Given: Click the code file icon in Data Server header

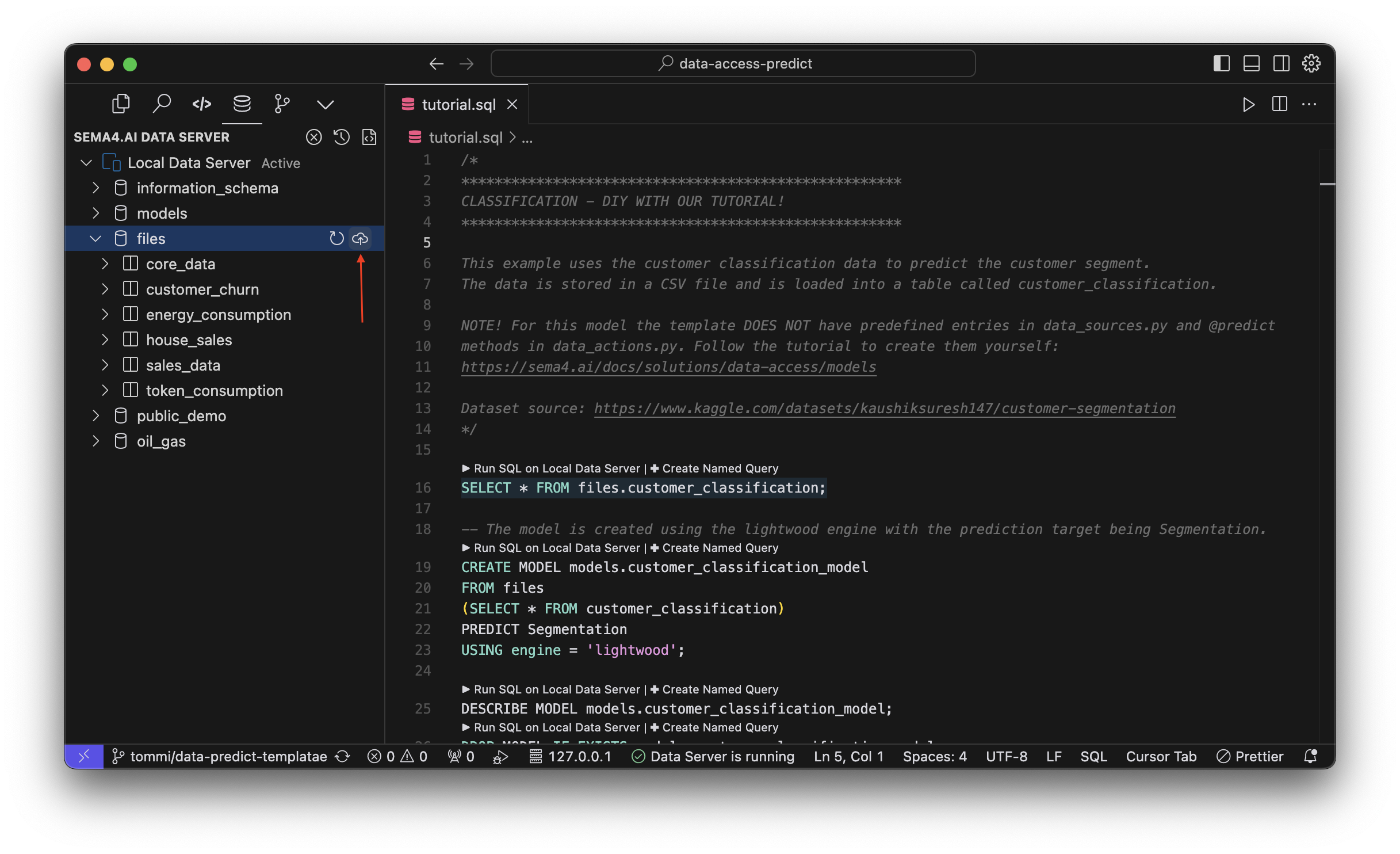Looking at the screenshot, I should (369, 137).
